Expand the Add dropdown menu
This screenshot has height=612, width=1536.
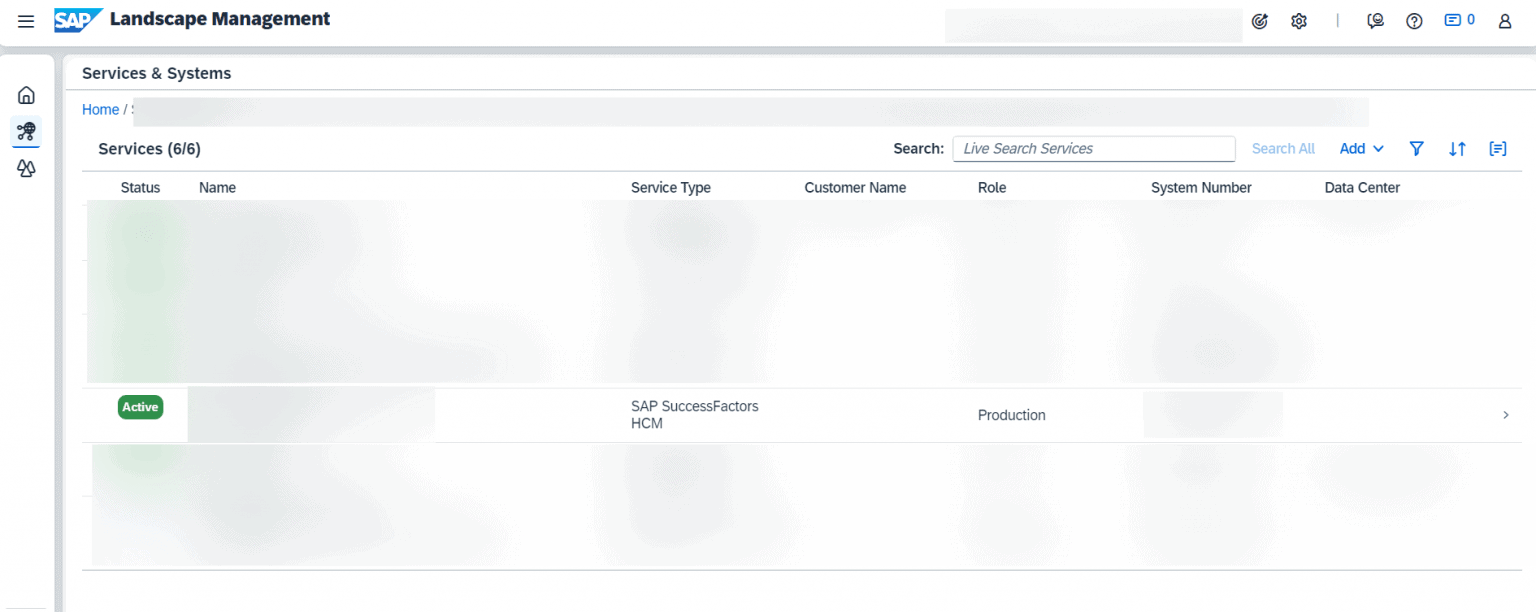pos(1361,148)
